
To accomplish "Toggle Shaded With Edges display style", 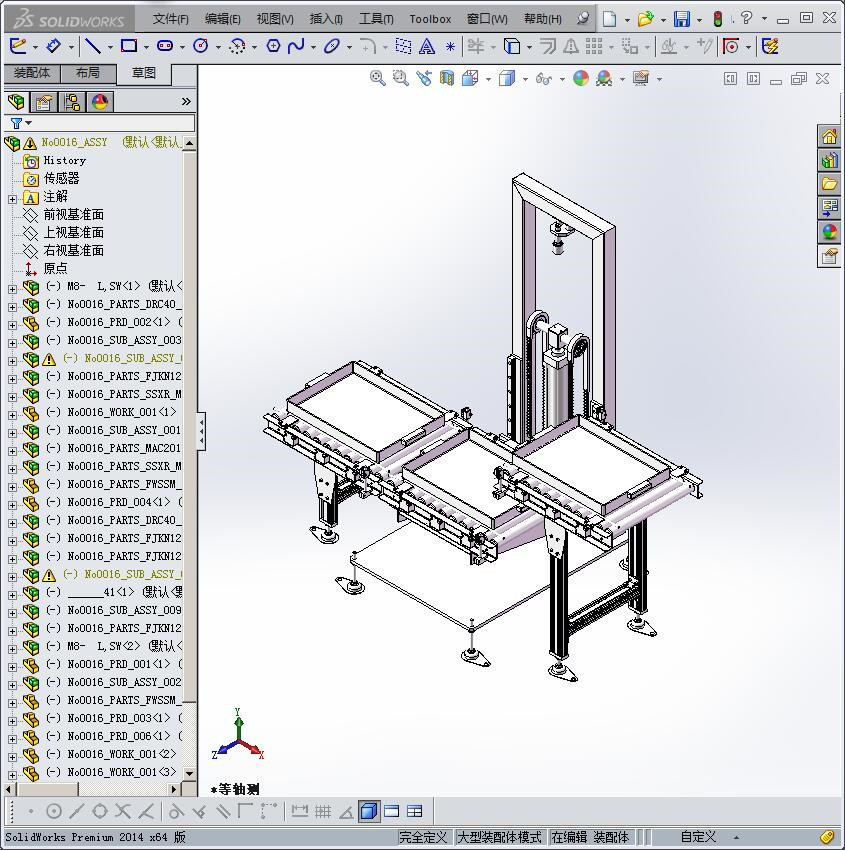I will 369,811.
